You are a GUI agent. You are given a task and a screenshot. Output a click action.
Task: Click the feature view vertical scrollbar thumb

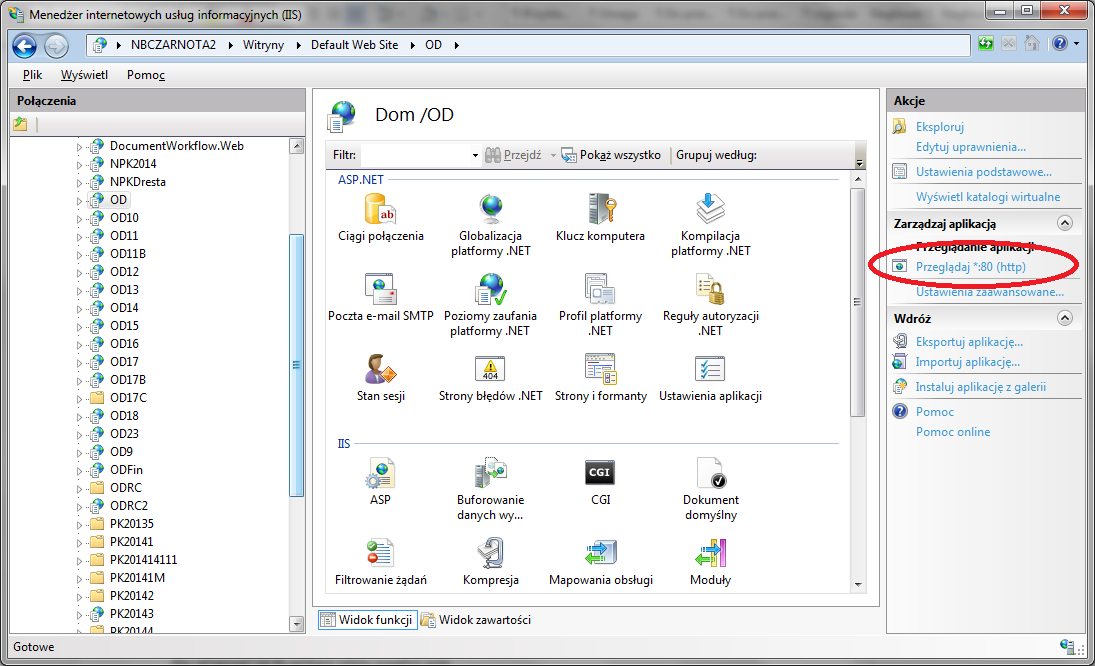(858, 302)
